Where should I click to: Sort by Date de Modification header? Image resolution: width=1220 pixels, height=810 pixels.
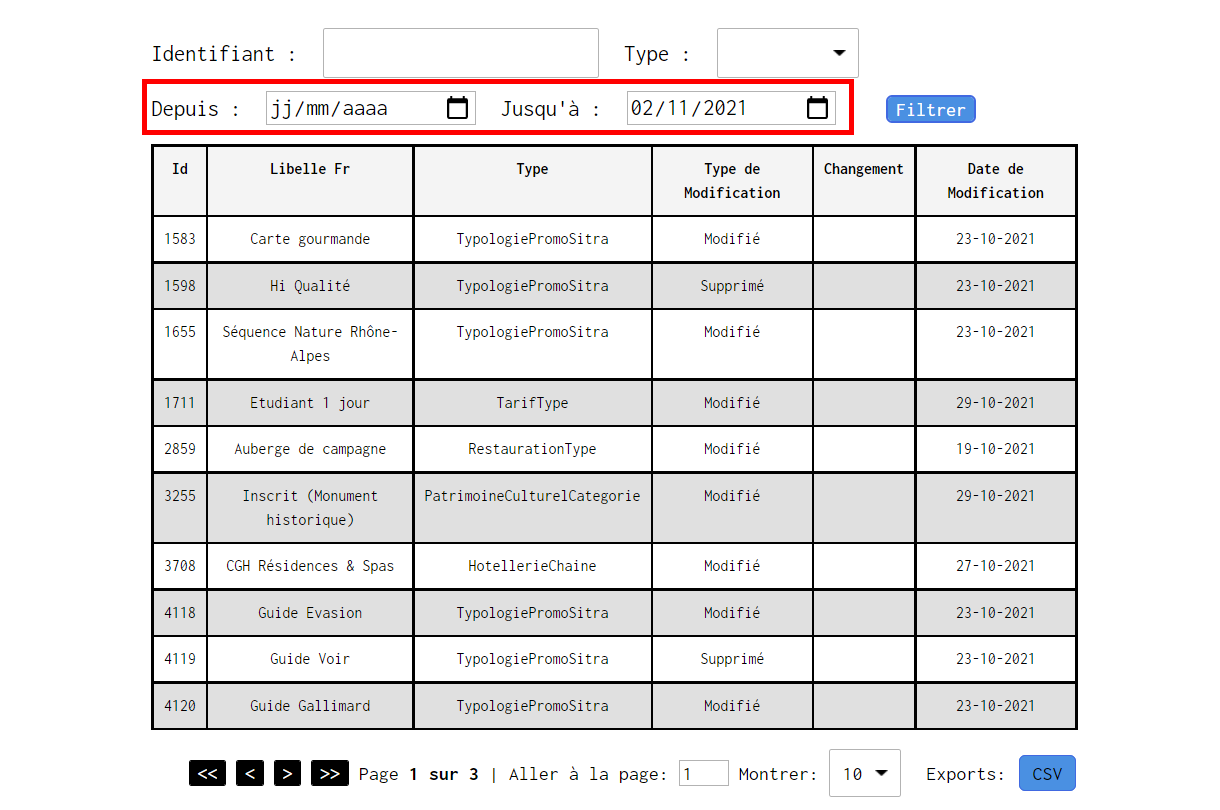(996, 181)
